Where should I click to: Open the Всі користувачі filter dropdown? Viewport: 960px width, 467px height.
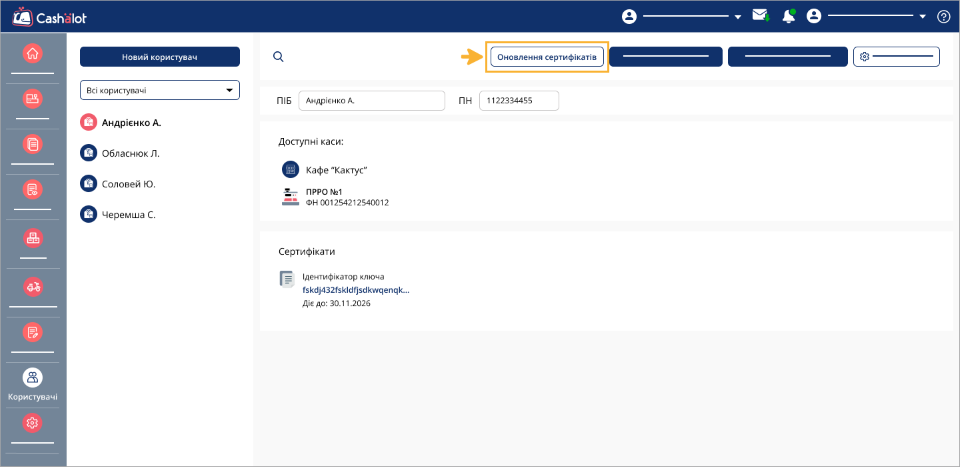pos(160,90)
